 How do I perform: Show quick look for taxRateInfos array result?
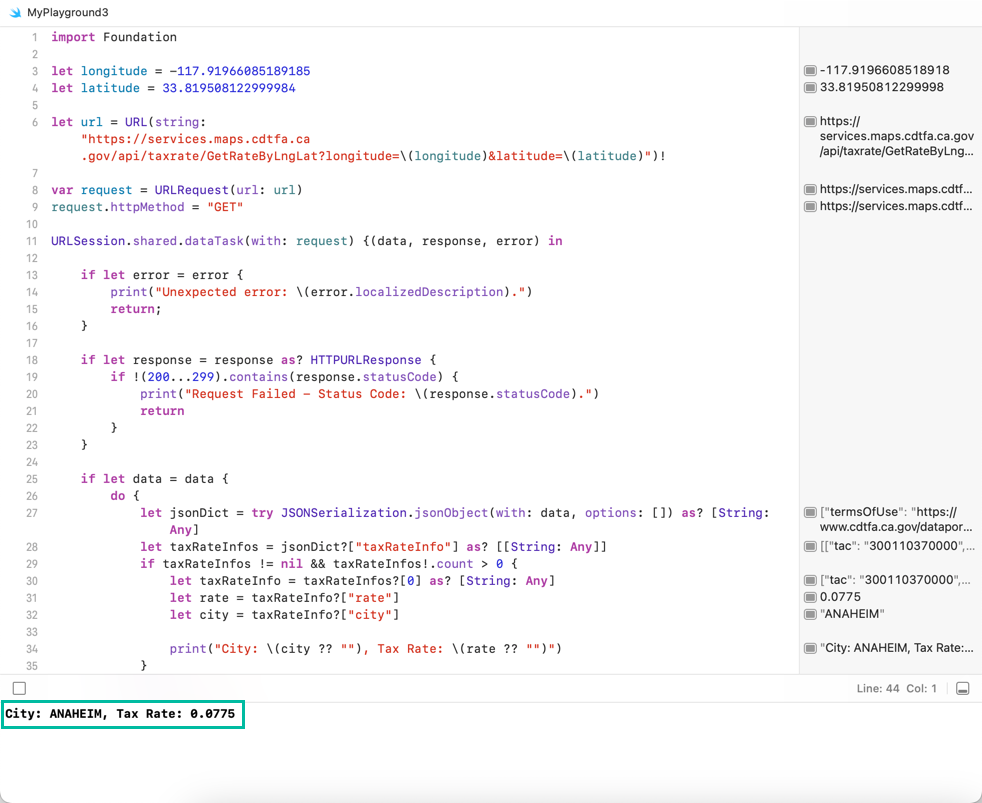pyautogui.click(x=810, y=546)
